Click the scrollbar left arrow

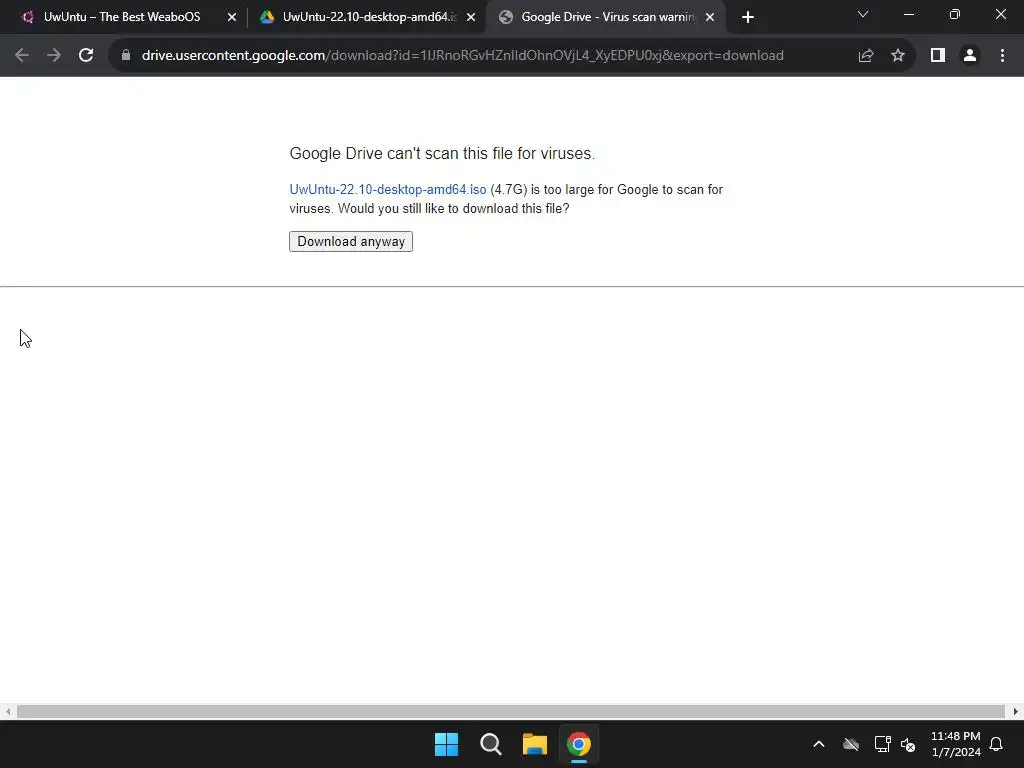tap(7, 711)
